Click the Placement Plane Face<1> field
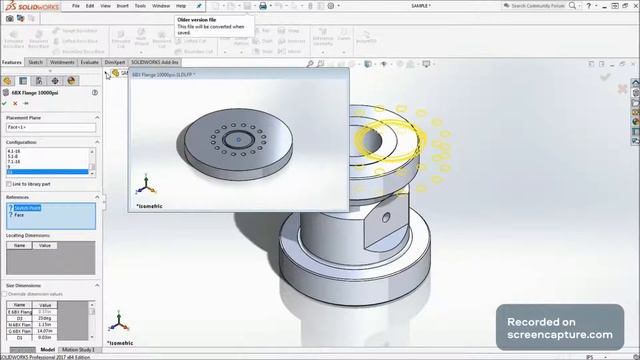The height and width of the screenshot is (360, 640). [x=51, y=127]
